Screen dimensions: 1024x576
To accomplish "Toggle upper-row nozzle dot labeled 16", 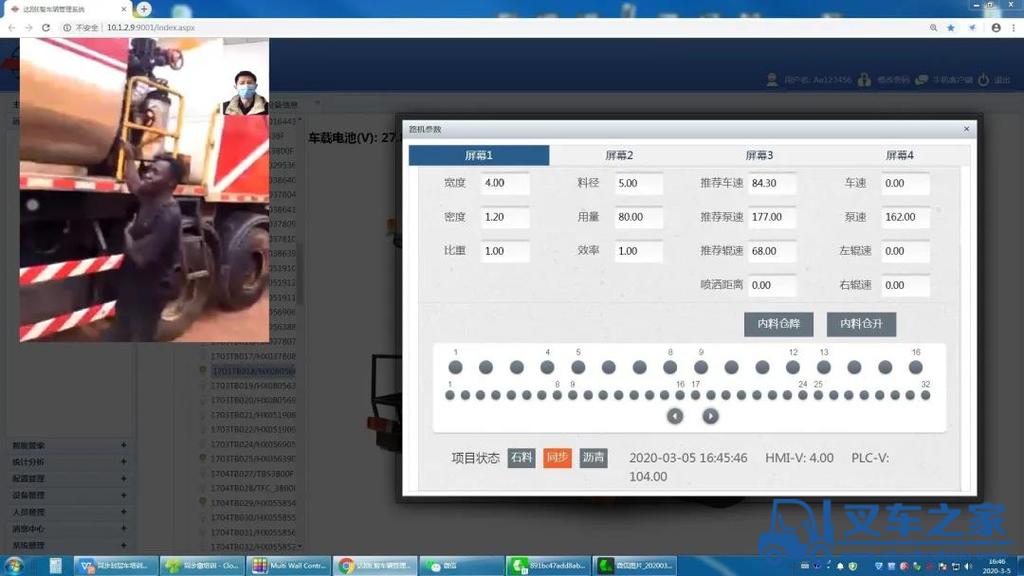I will click(916, 368).
